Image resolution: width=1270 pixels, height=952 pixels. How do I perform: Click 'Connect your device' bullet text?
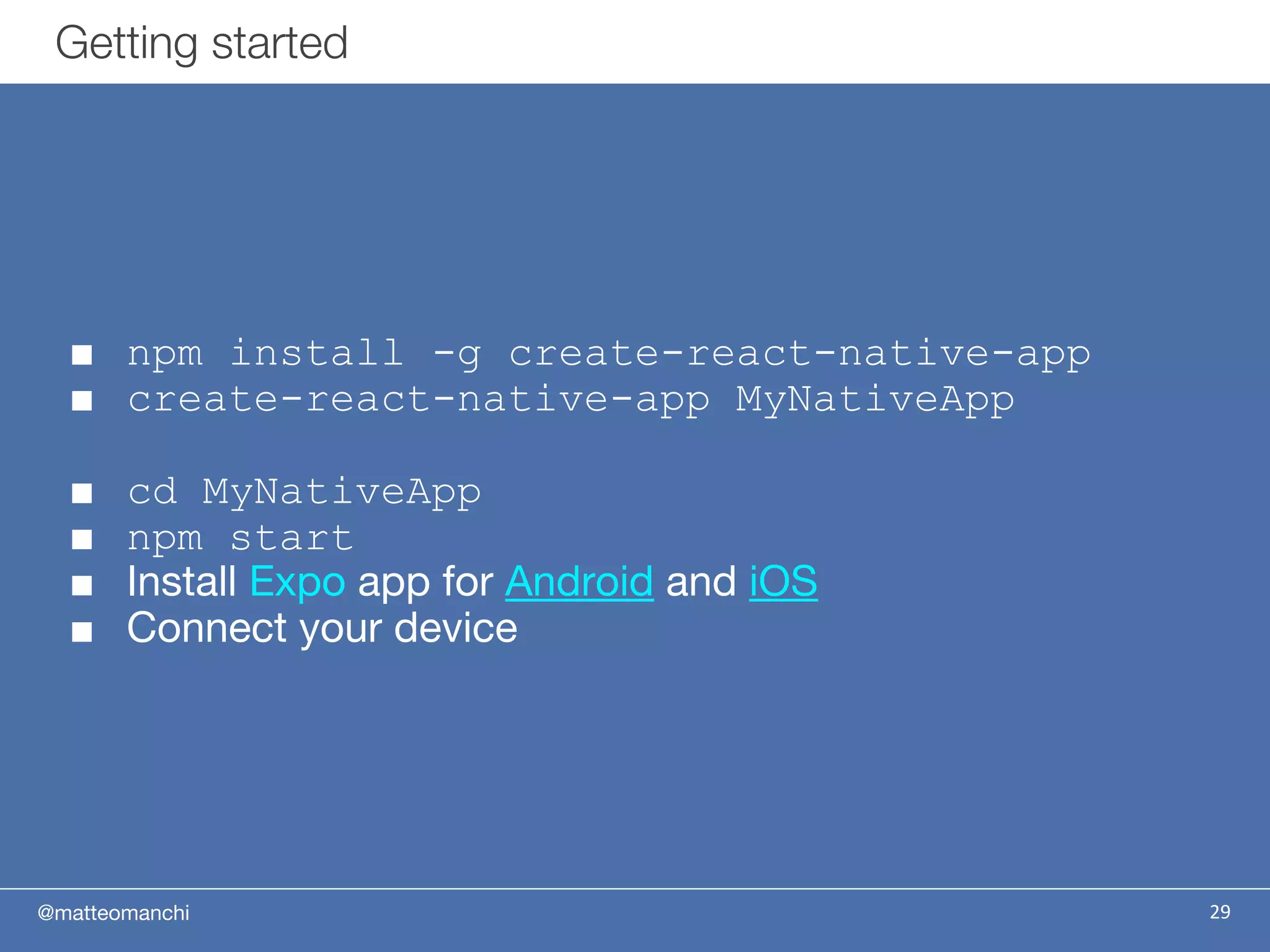(x=322, y=629)
